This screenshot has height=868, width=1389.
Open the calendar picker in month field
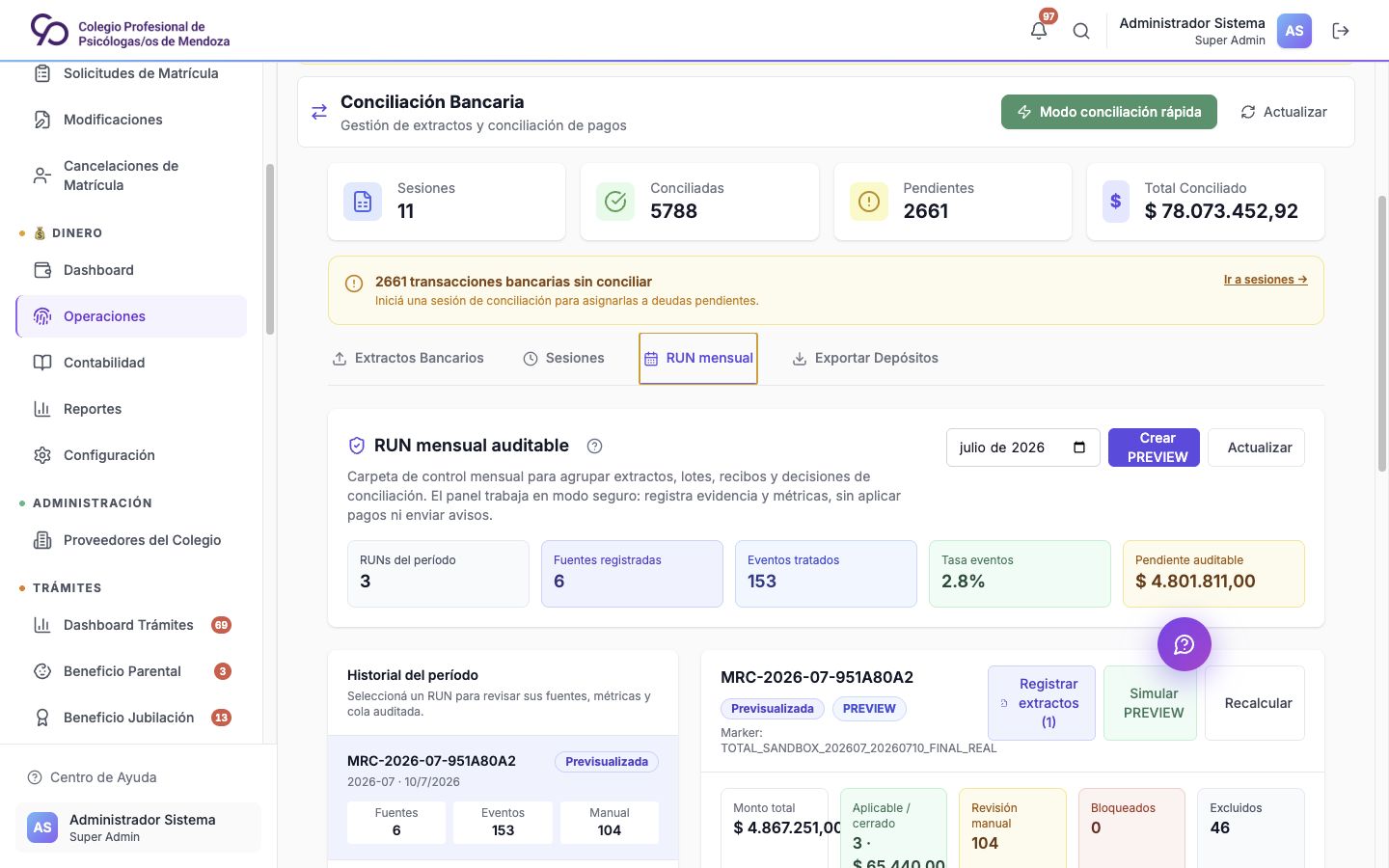[1079, 448]
